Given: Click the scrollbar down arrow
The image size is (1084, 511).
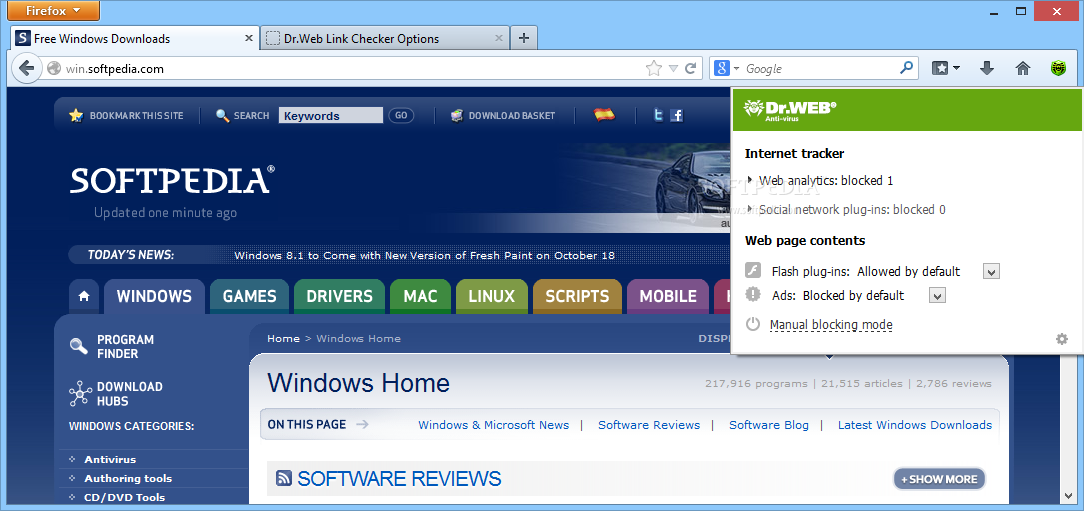Looking at the screenshot, I should point(1067,496).
